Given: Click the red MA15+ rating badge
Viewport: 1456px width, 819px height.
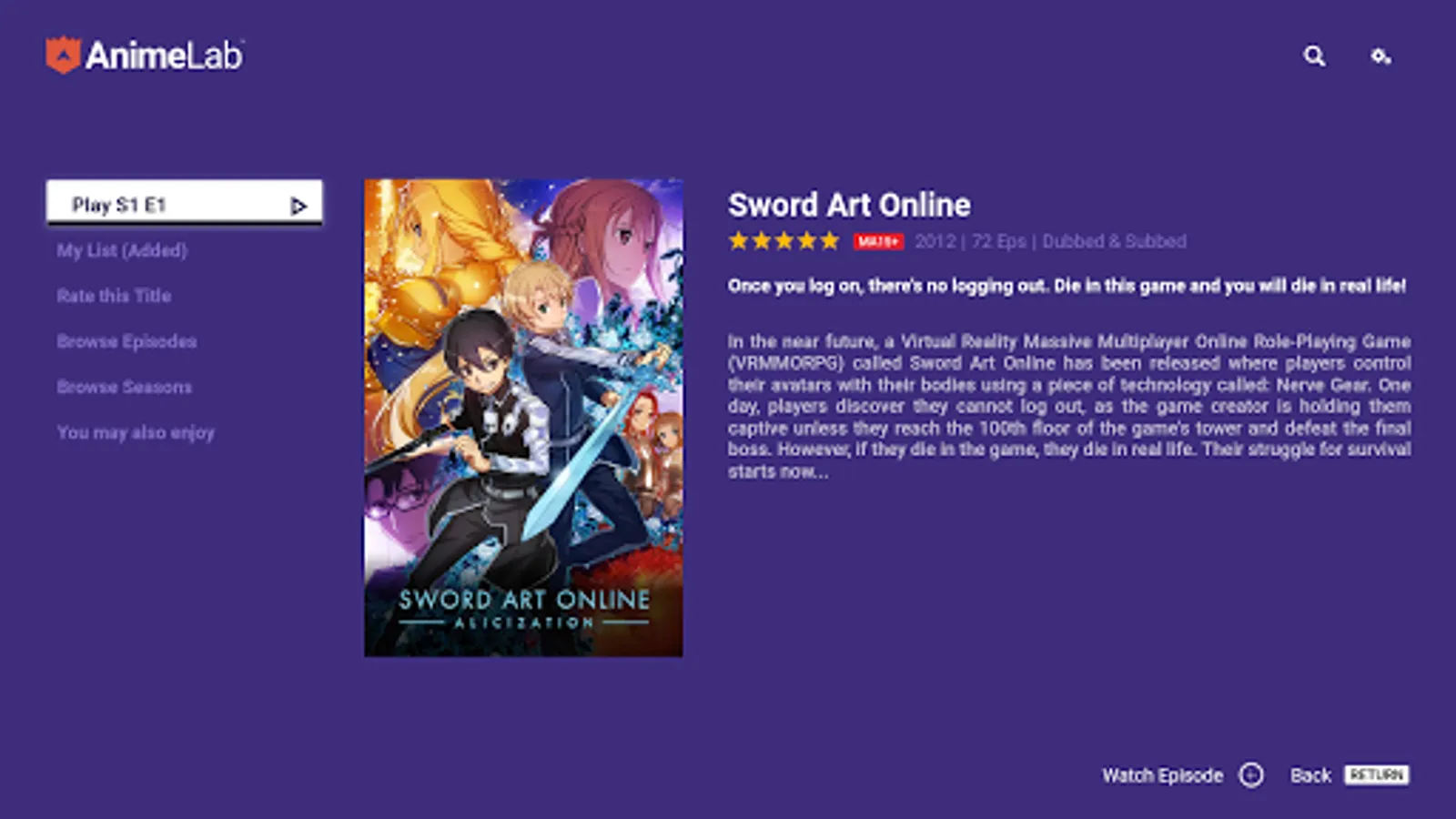Looking at the screenshot, I should [878, 241].
